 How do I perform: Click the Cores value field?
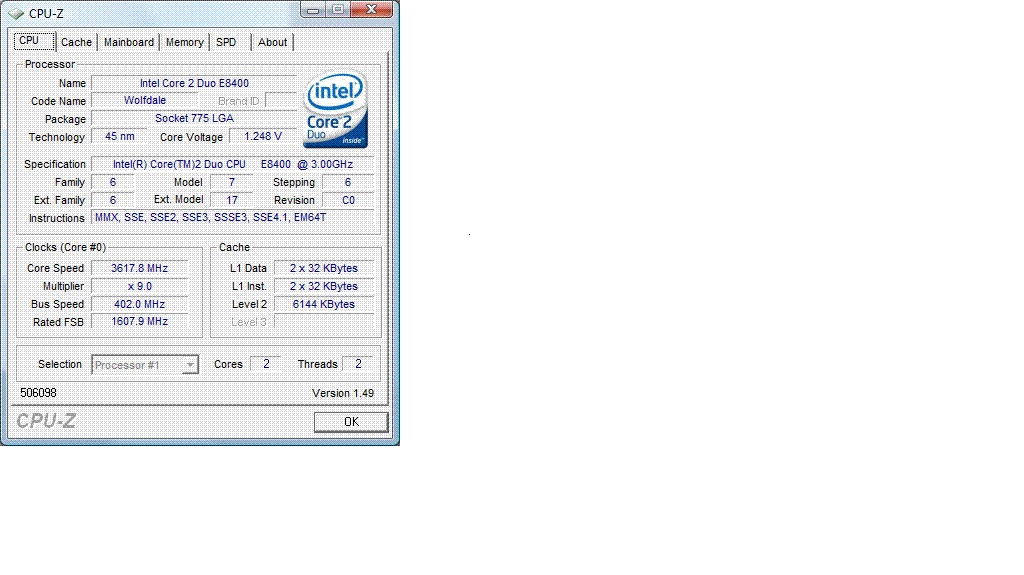[x=266, y=364]
